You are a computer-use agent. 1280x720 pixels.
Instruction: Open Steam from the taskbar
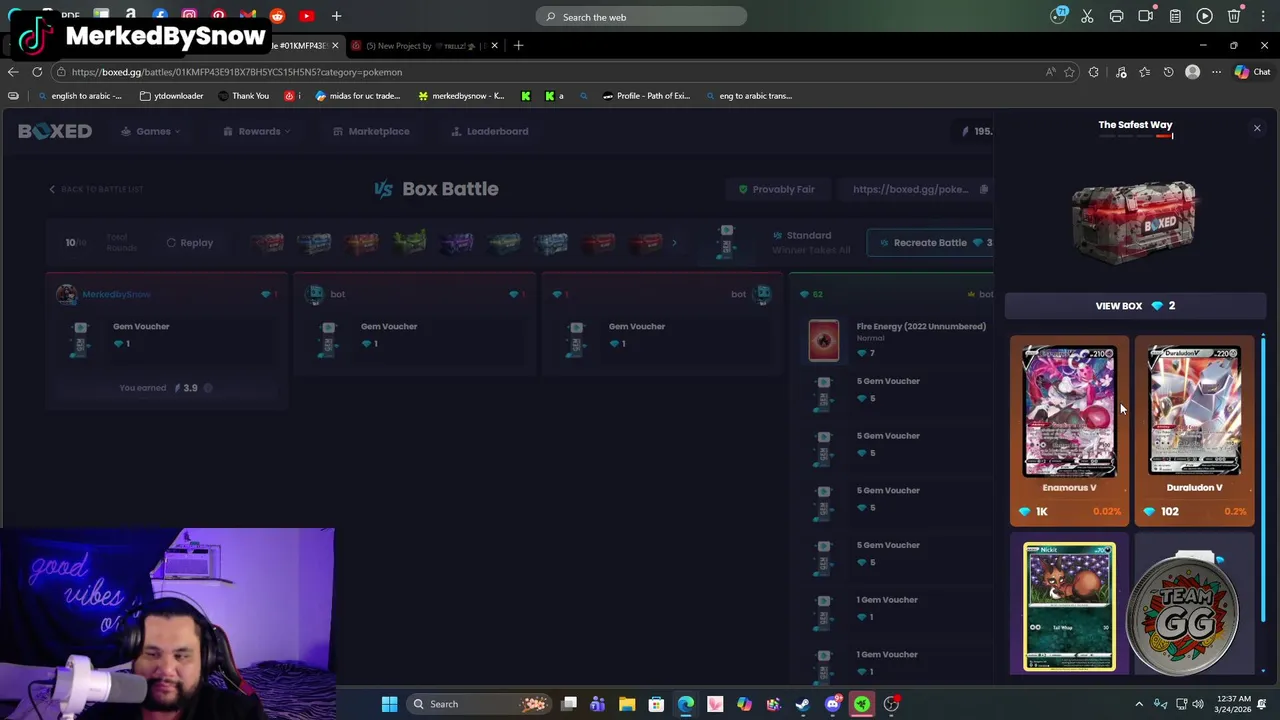click(803, 704)
